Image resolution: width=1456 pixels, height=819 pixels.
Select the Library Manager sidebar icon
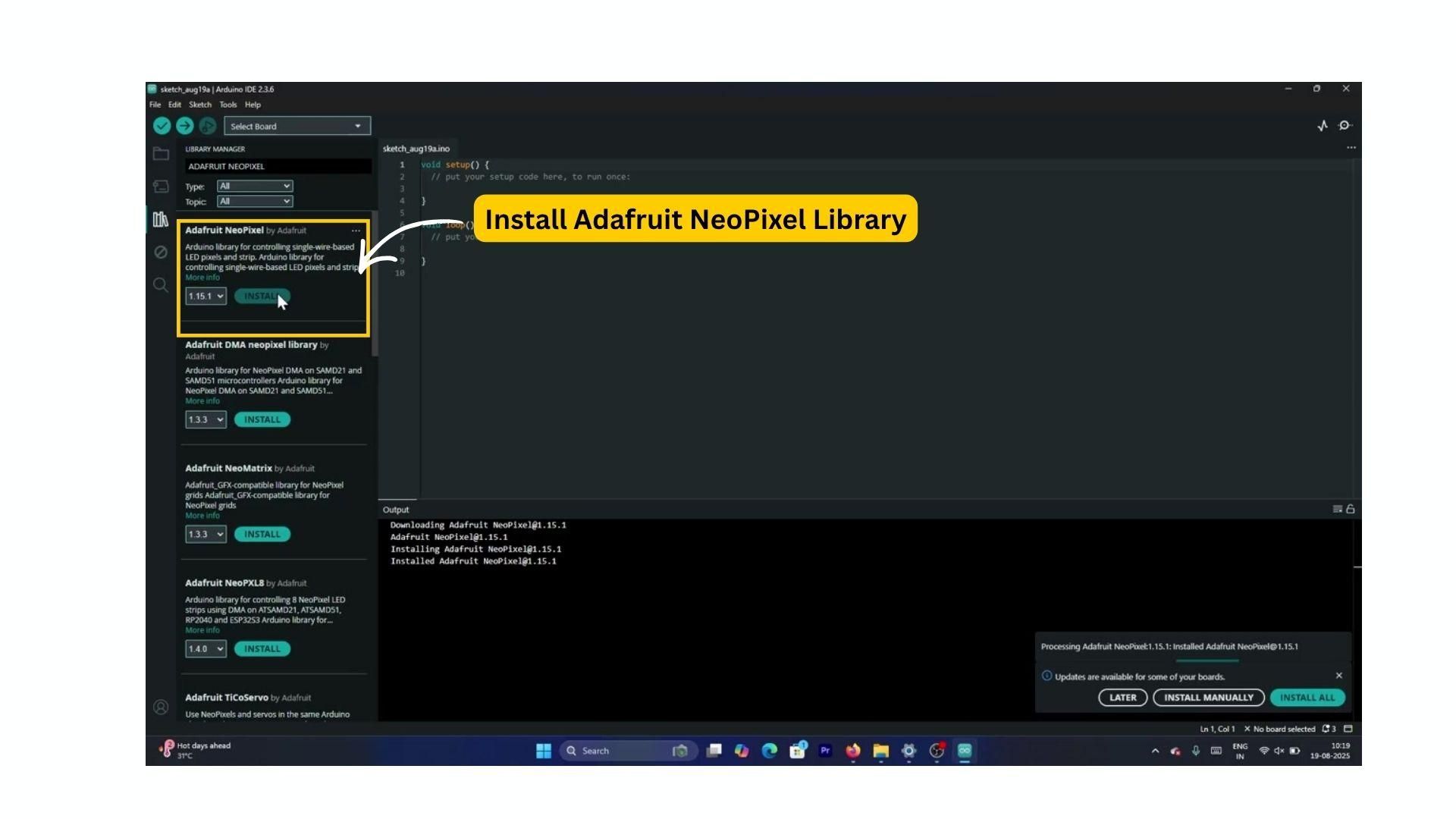tap(161, 219)
